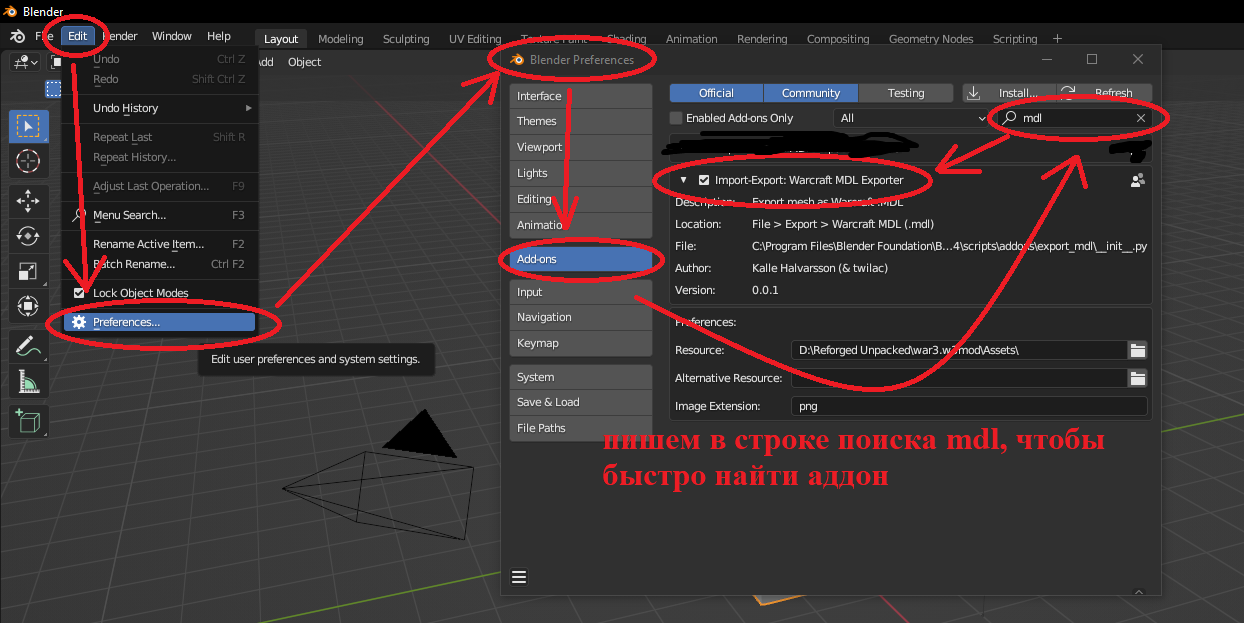Collapse the Warcraft MDL Exporter details
This screenshot has height=623, width=1244.
point(683,180)
